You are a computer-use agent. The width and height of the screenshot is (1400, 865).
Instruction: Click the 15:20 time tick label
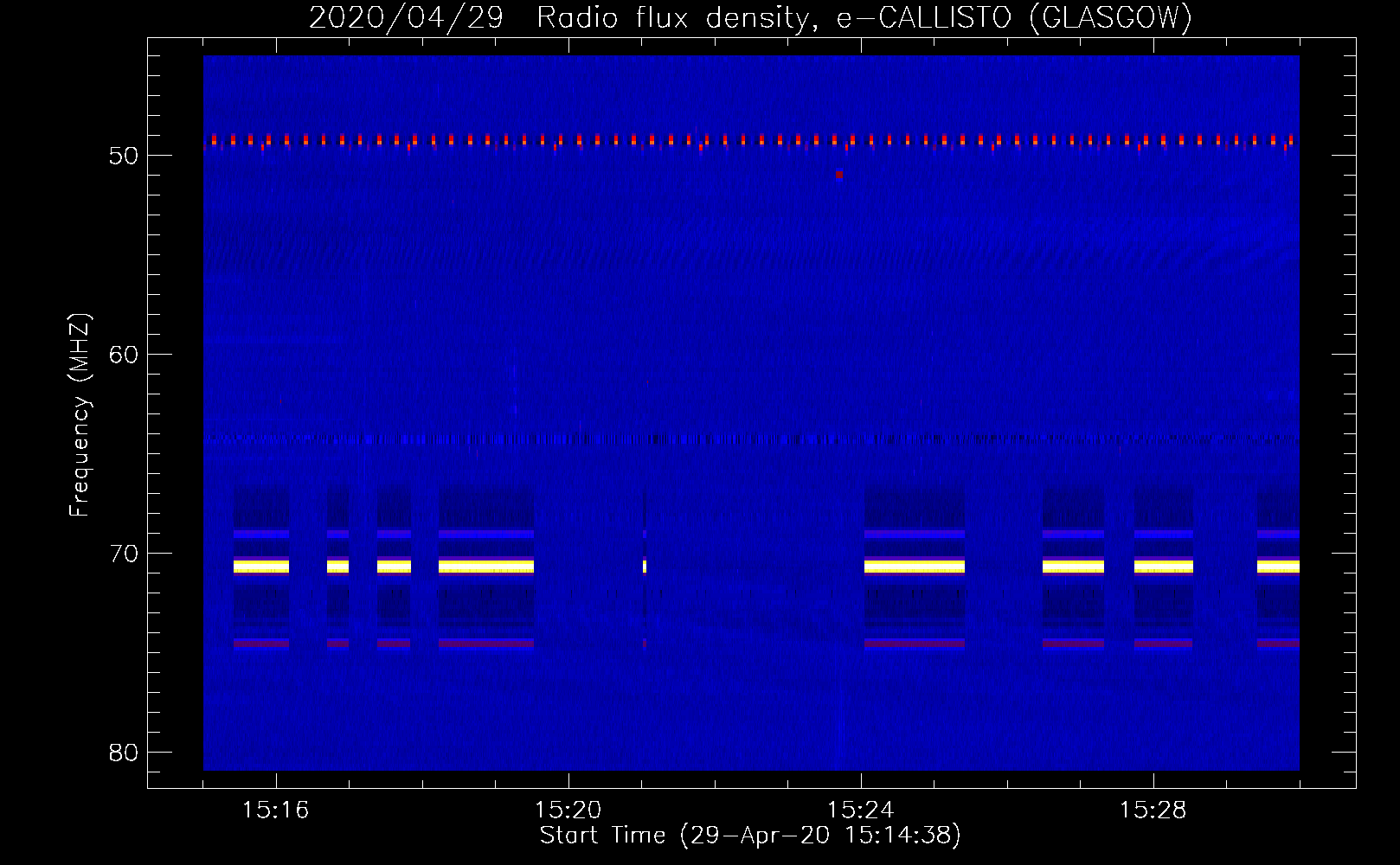pyautogui.click(x=568, y=811)
